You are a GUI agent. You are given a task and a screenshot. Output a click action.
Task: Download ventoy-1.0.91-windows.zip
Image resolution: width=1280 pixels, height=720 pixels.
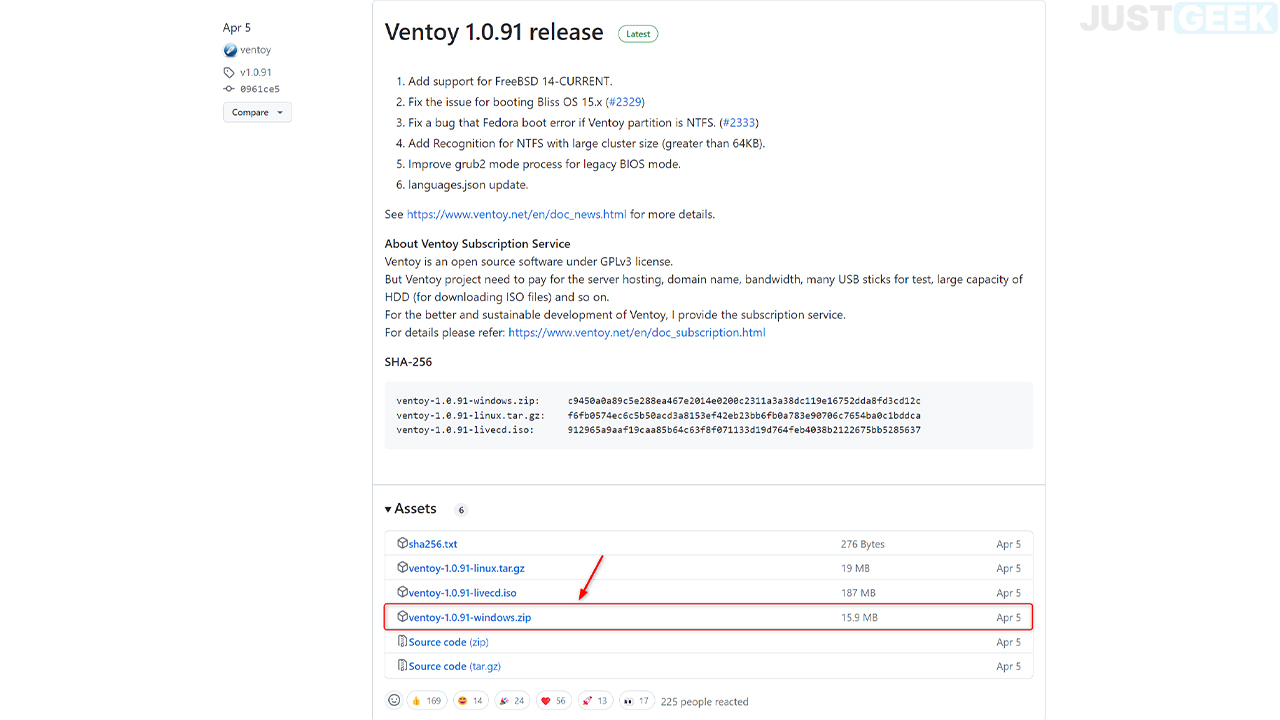pos(470,617)
